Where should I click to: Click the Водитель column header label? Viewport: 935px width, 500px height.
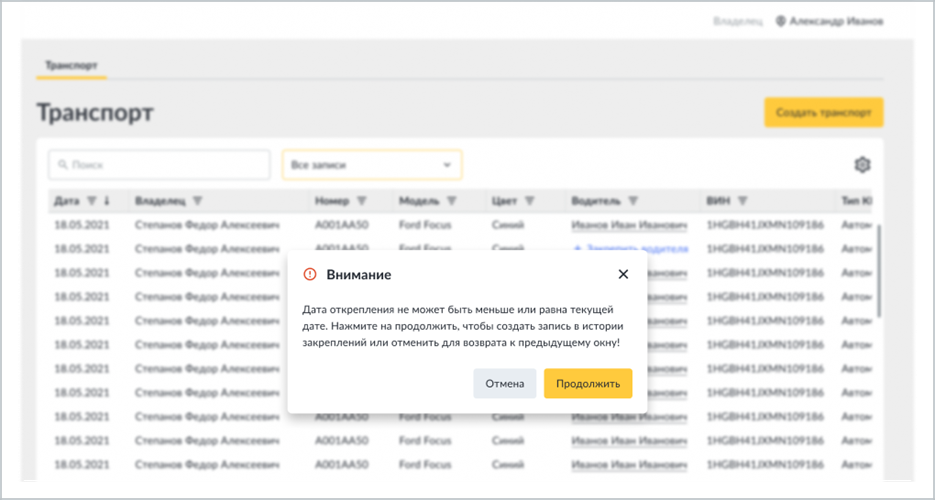[x=596, y=201]
